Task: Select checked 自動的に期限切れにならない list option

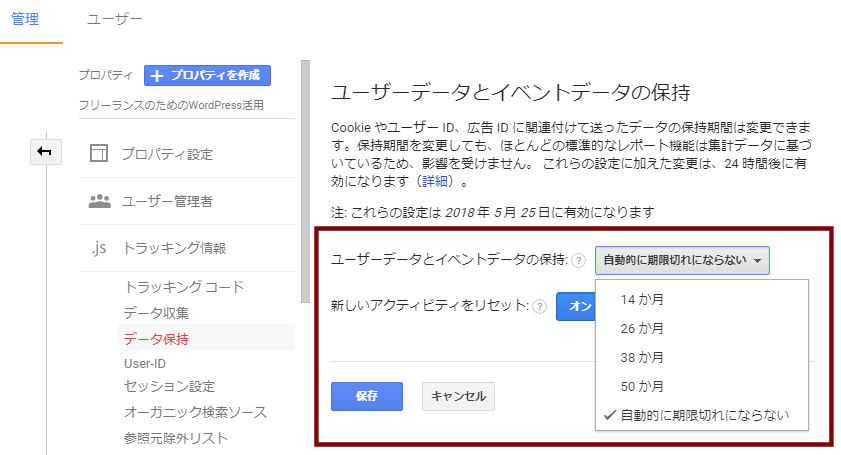Action: (702, 415)
